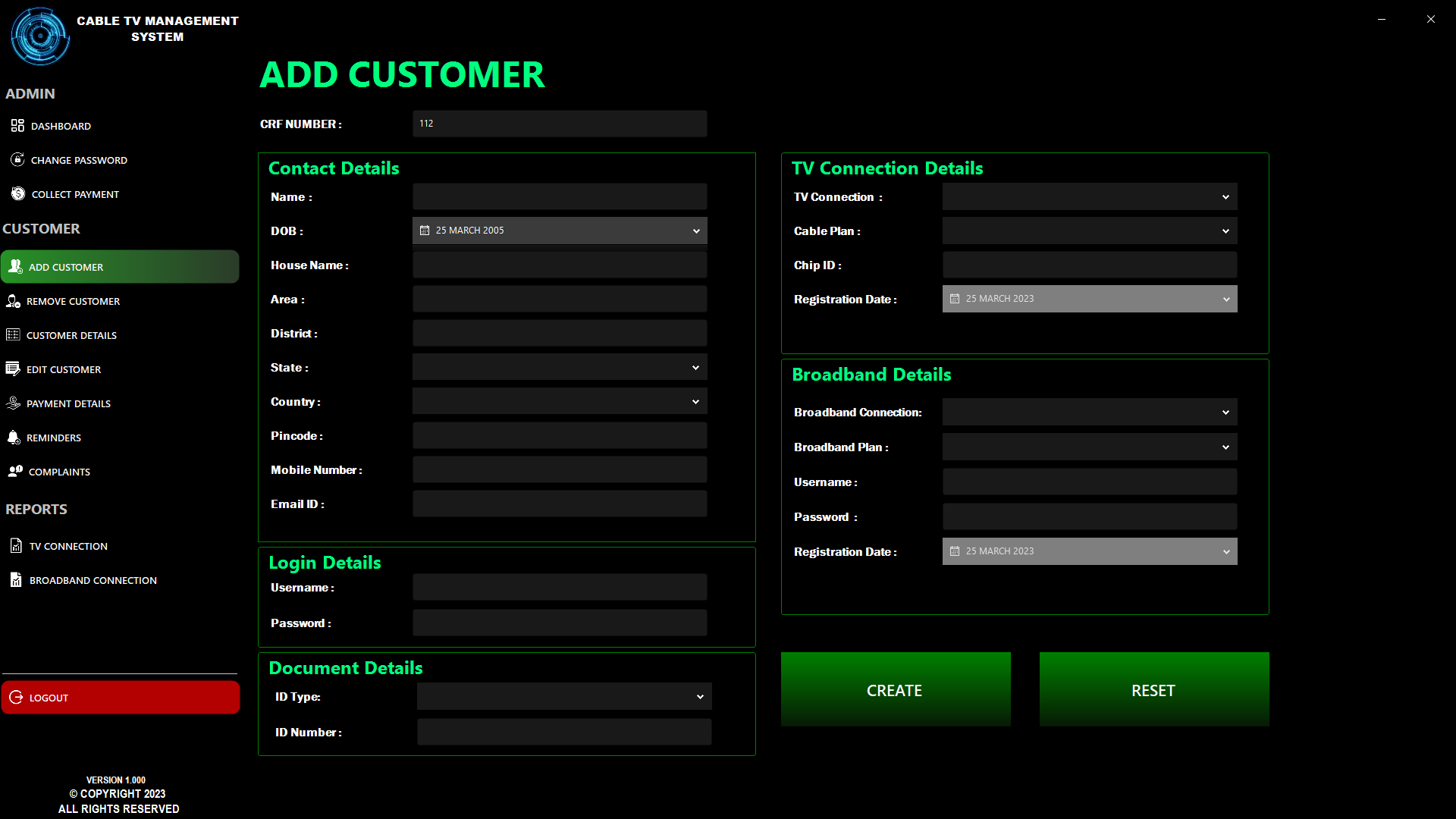Open Payment Details menu item
This screenshot has height=819, width=1456.
68,403
